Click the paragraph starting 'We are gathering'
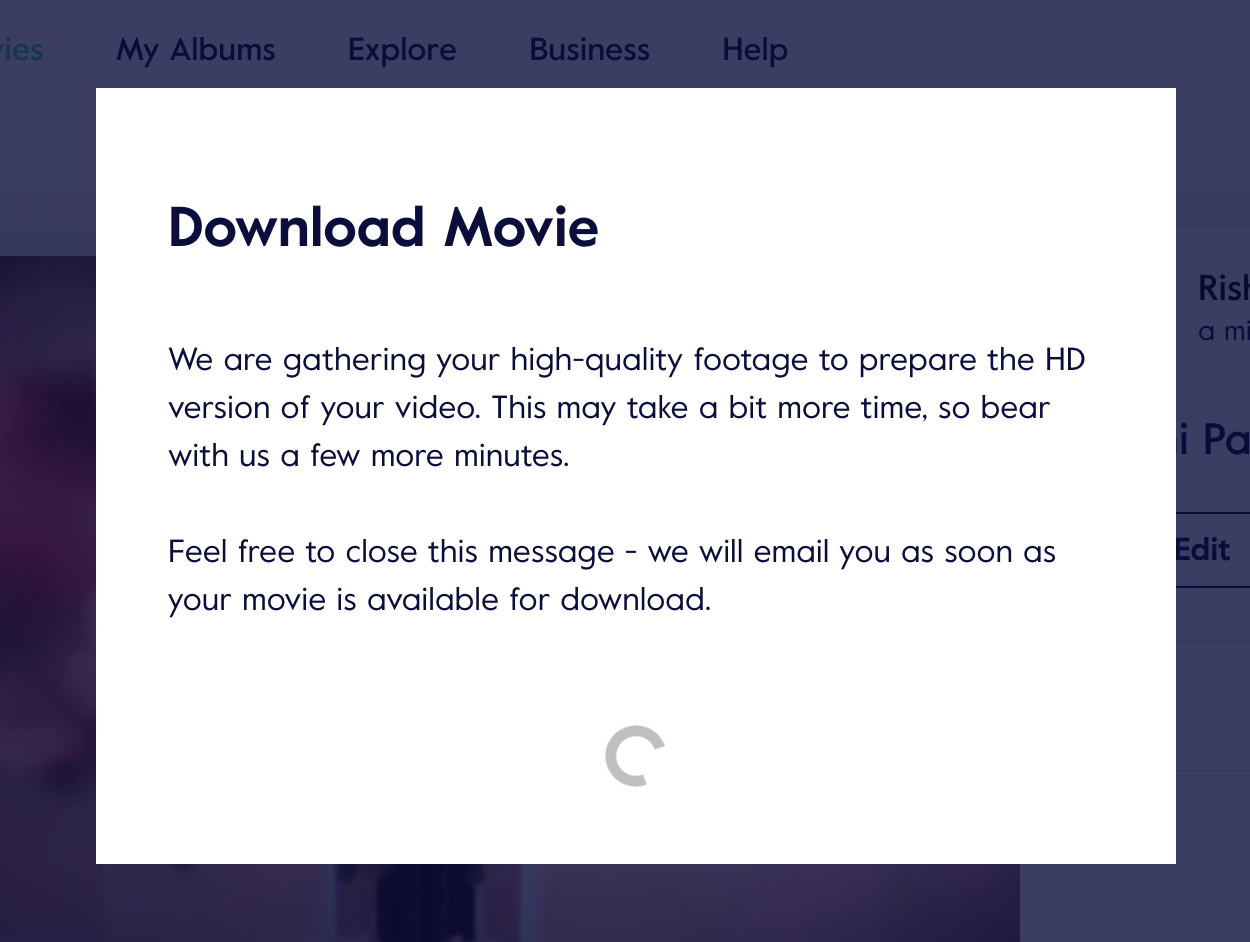The height and width of the screenshot is (942, 1250). pos(627,407)
